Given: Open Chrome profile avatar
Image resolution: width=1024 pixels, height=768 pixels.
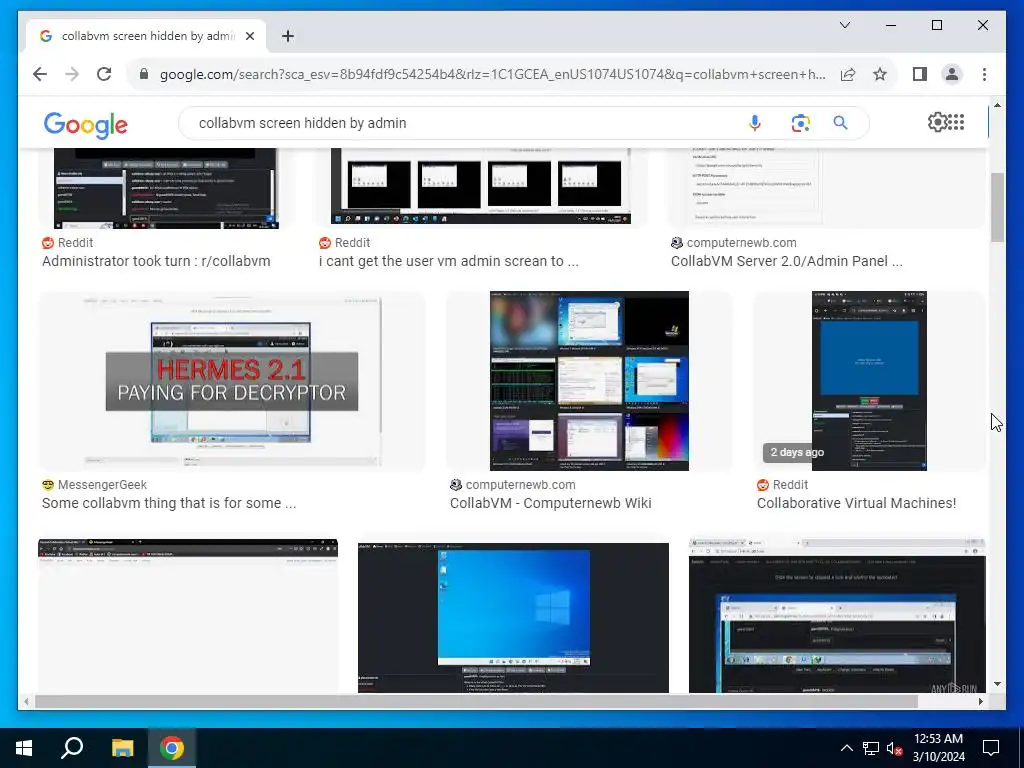Looking at the screenshot, I should (952, 74).
